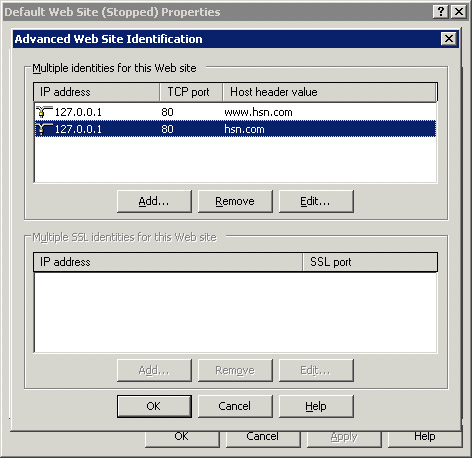The image size is (472, 458).
Task: Sort by the IP address column header
Action: (96, 92)
